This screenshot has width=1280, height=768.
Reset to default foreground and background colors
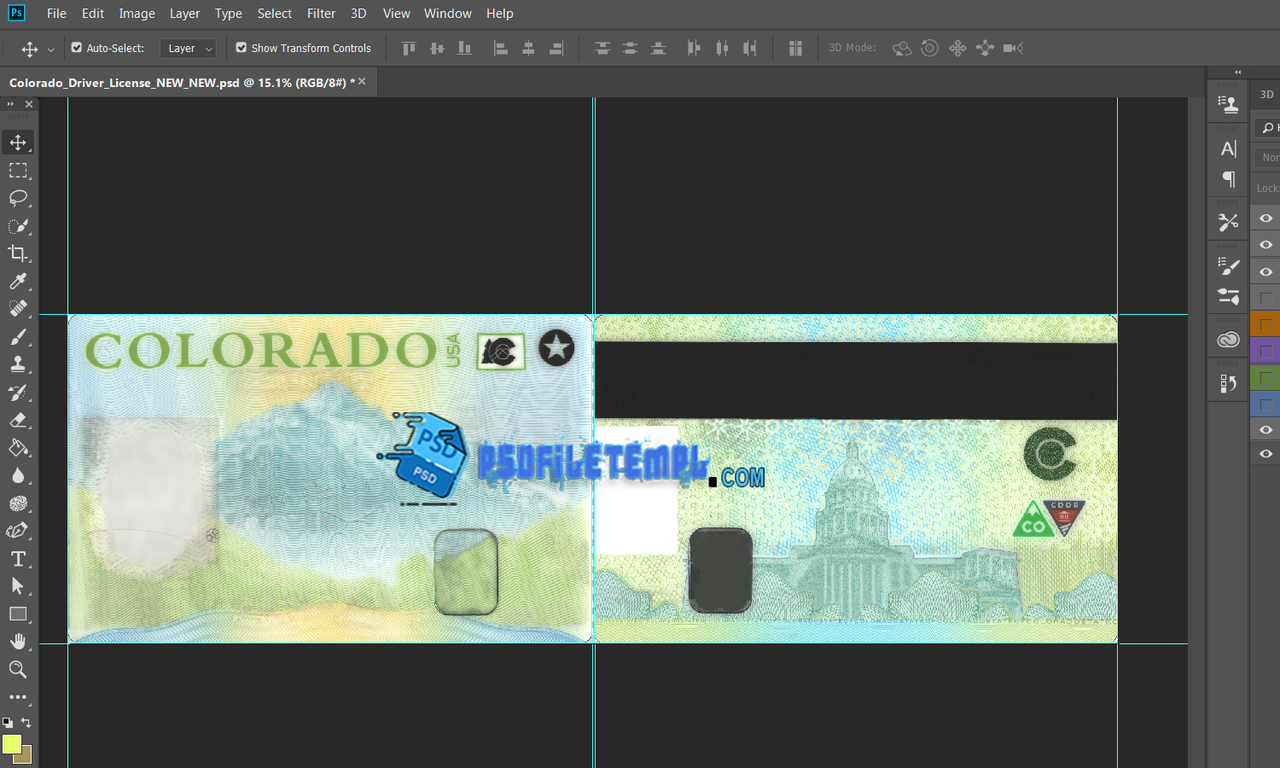tap(7, 722)
